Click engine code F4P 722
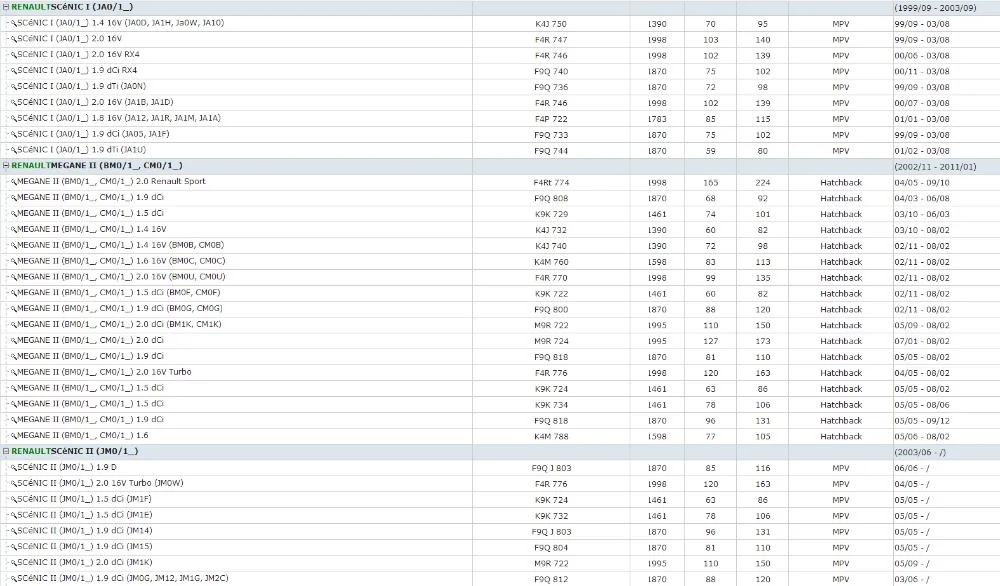 (x=551, y=119)
